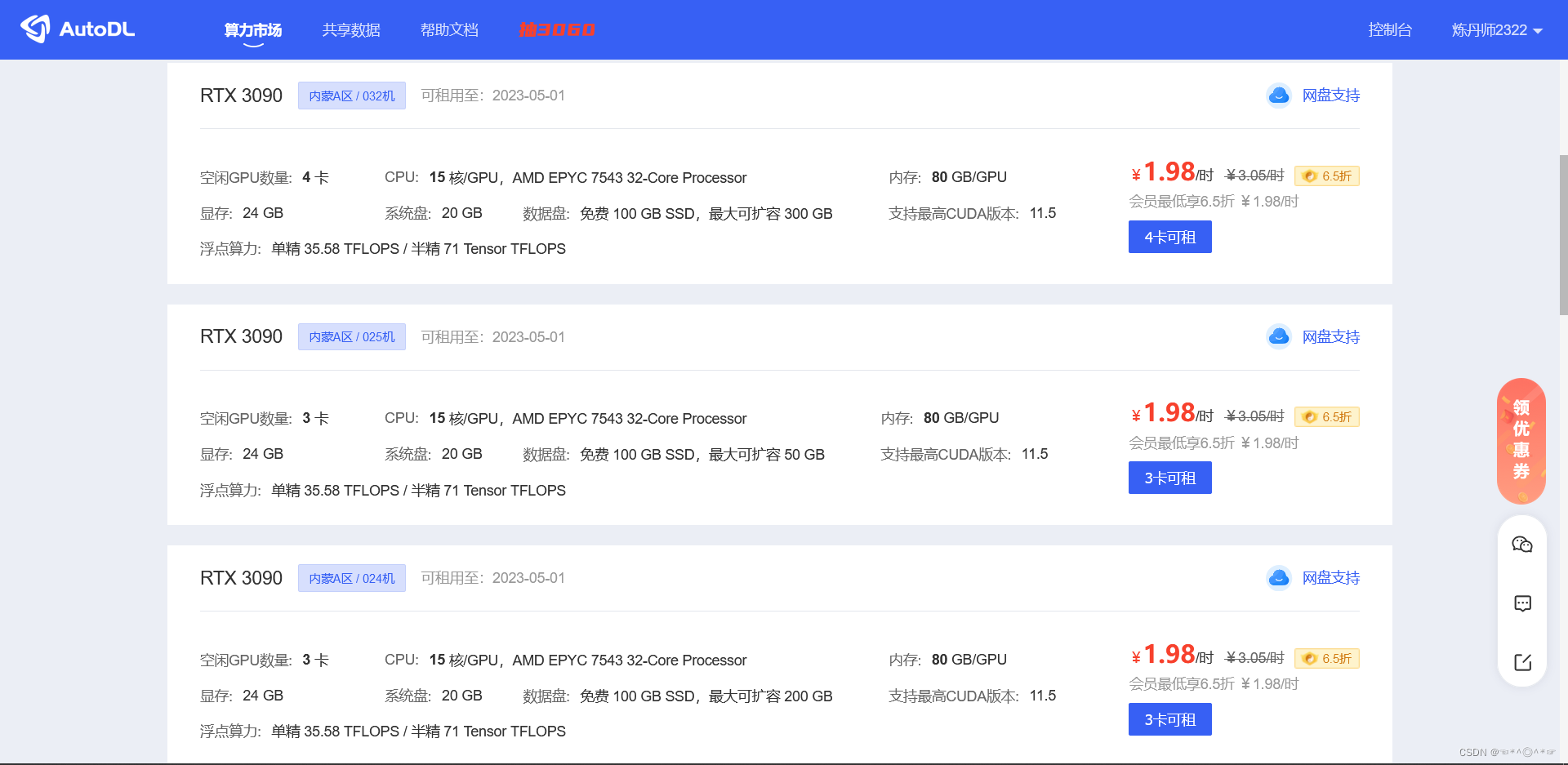The height and width of the screenshot is (765, 1568).
Task: Click RTX 3090 title on 032机 card
Action: click(x=241, y=96)
